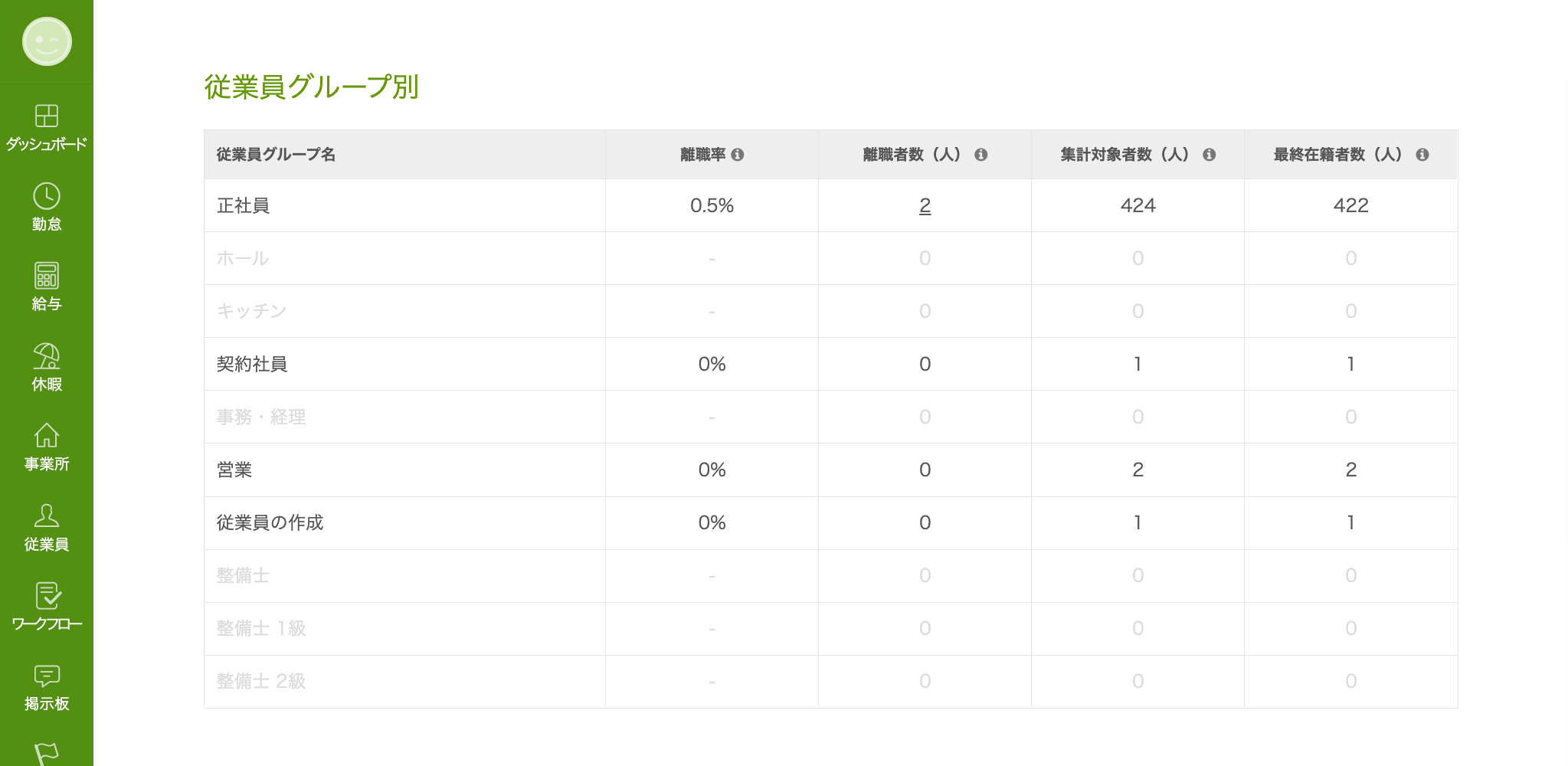The width and height of the screenshot is (1568, 766).
Task: Open the 給与 calculator icon
Action: (47, 277)
